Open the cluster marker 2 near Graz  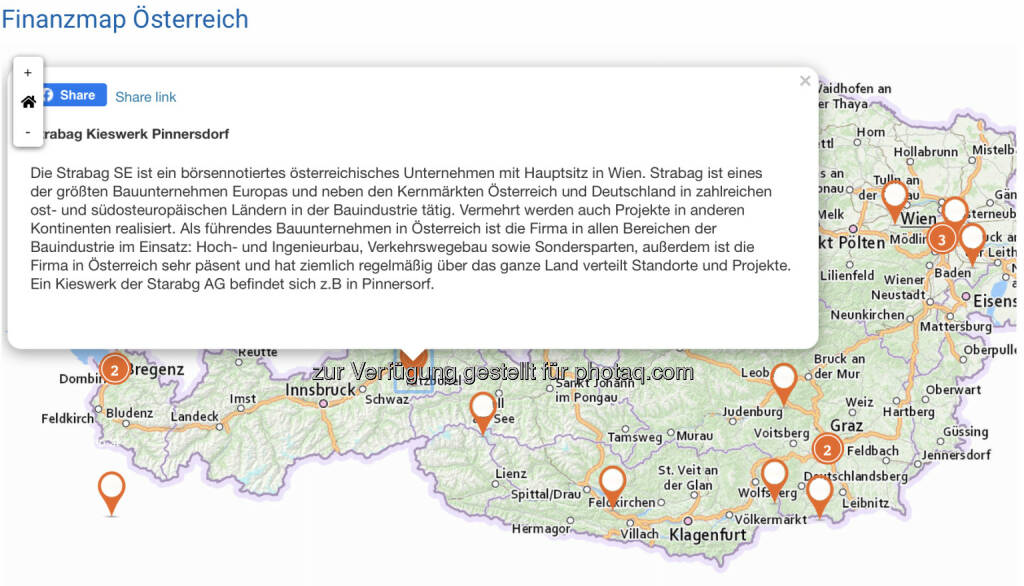coord(827,449)
